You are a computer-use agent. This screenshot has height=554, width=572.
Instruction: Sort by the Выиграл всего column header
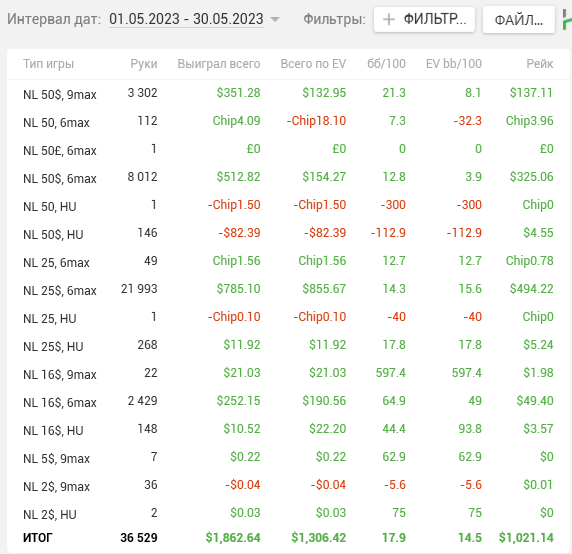(x=219, y=64)
